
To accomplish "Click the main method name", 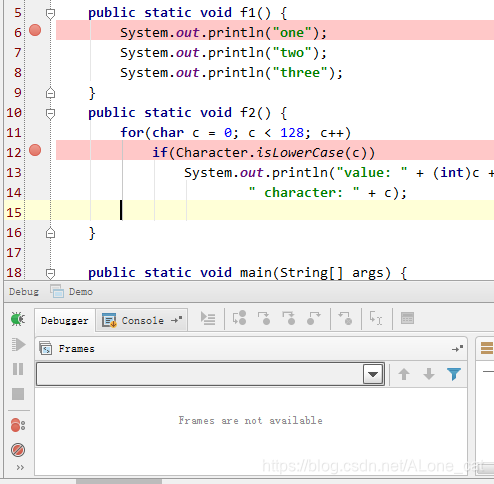I will tap(256, 273).
